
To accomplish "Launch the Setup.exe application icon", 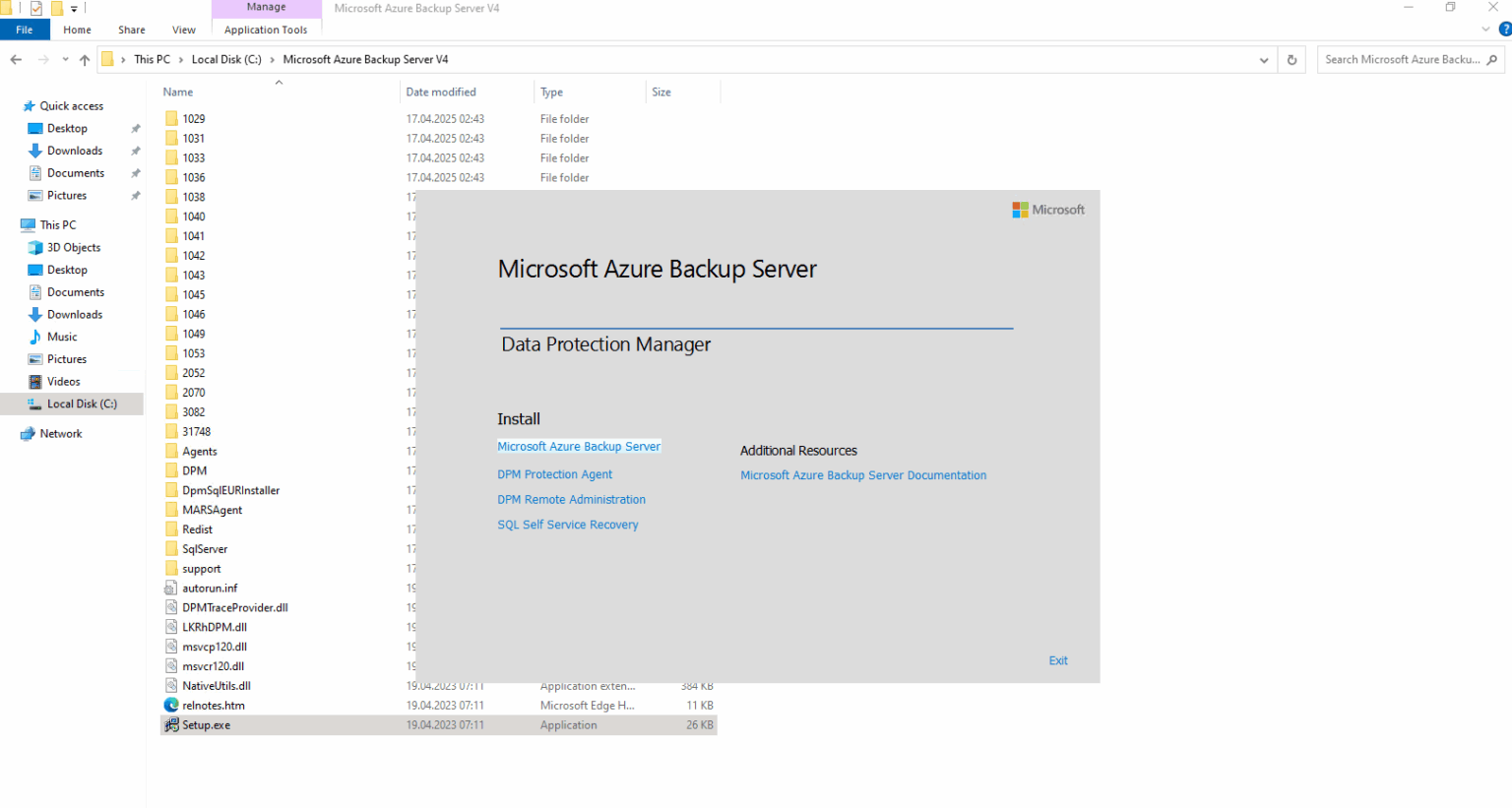I will pos(171,724).
